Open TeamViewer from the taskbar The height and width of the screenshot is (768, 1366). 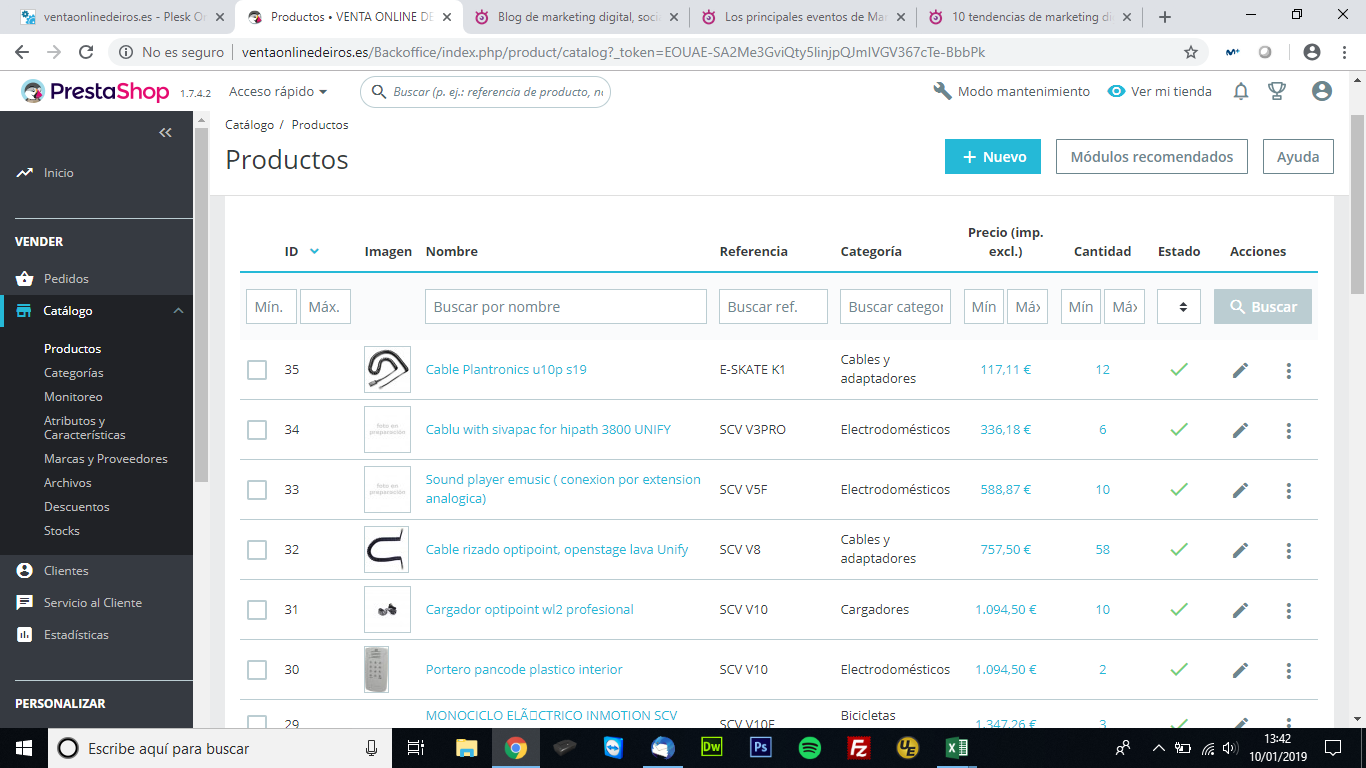pyautogui.click(x=614, y=748)
